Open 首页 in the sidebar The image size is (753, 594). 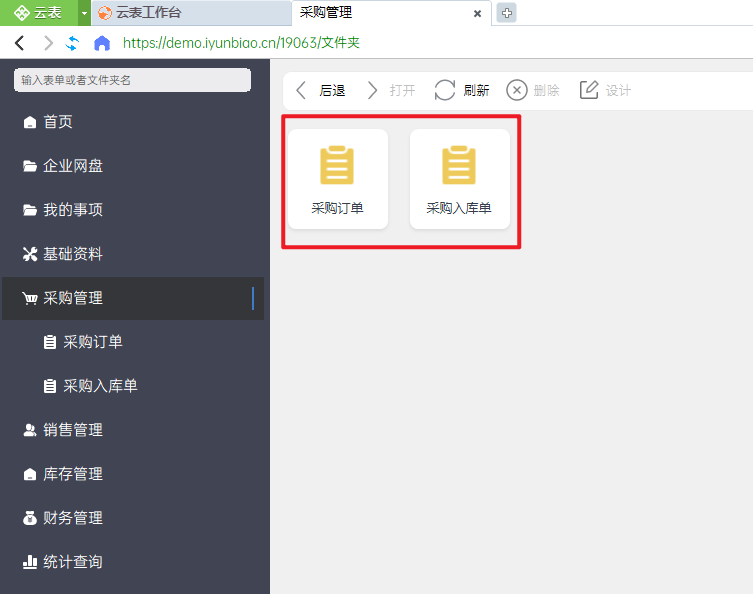tap(133, 122)
